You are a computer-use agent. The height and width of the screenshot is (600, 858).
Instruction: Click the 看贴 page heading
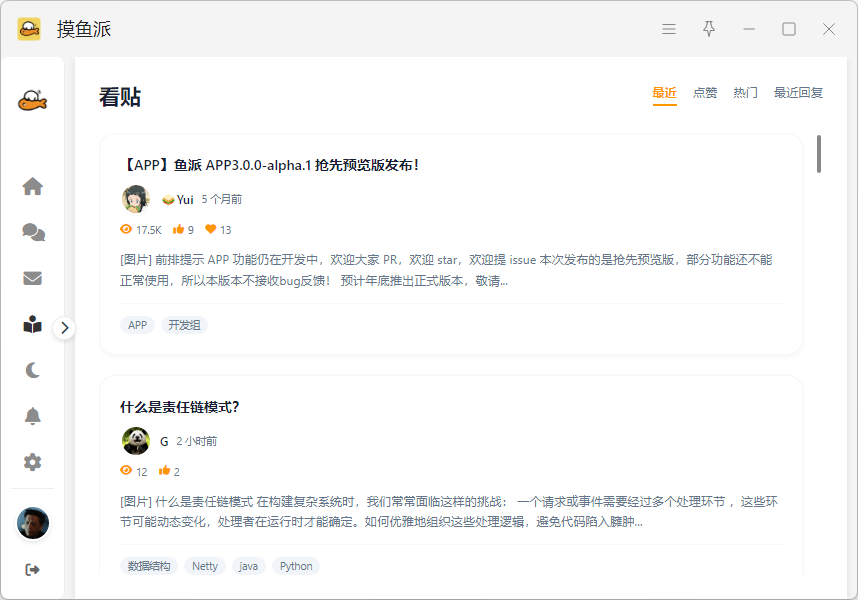120,97
